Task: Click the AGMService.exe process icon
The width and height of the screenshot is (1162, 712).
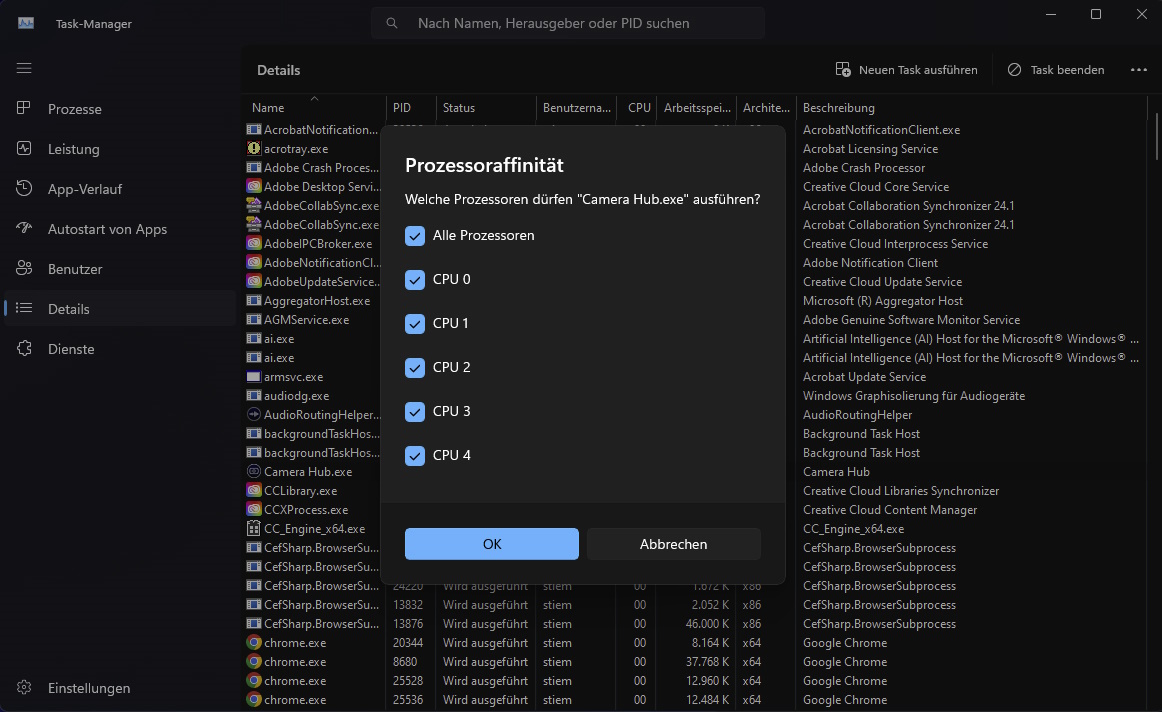Action: (253, 319)
